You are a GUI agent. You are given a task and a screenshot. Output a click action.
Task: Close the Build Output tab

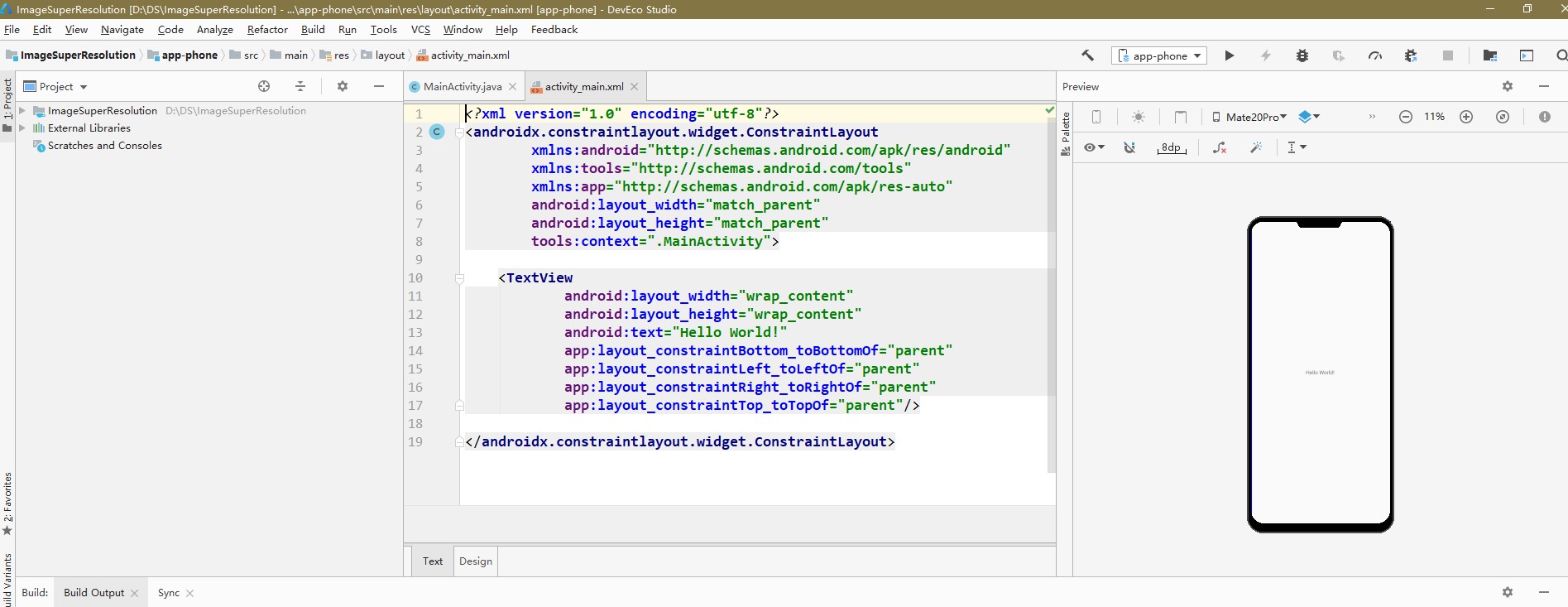point(134,593)
